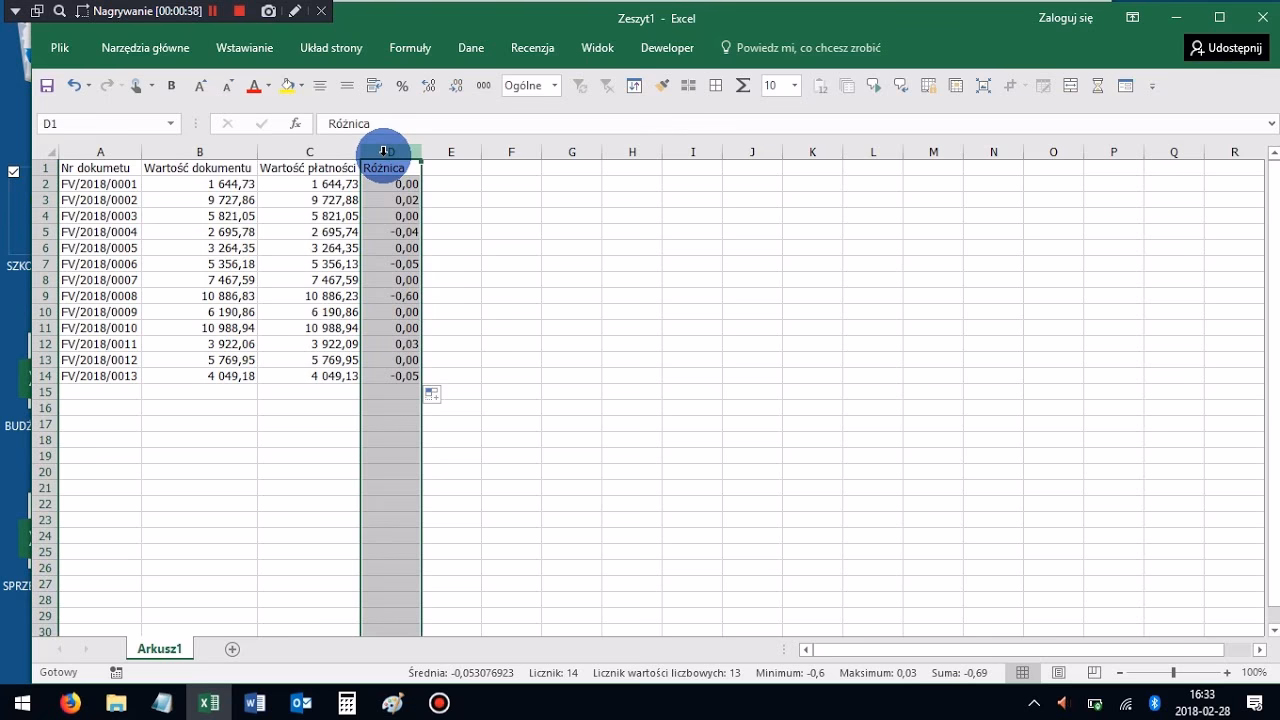1280x720 pixels.
Task: Insert function using the fx icon
Action: pos(295,124)
